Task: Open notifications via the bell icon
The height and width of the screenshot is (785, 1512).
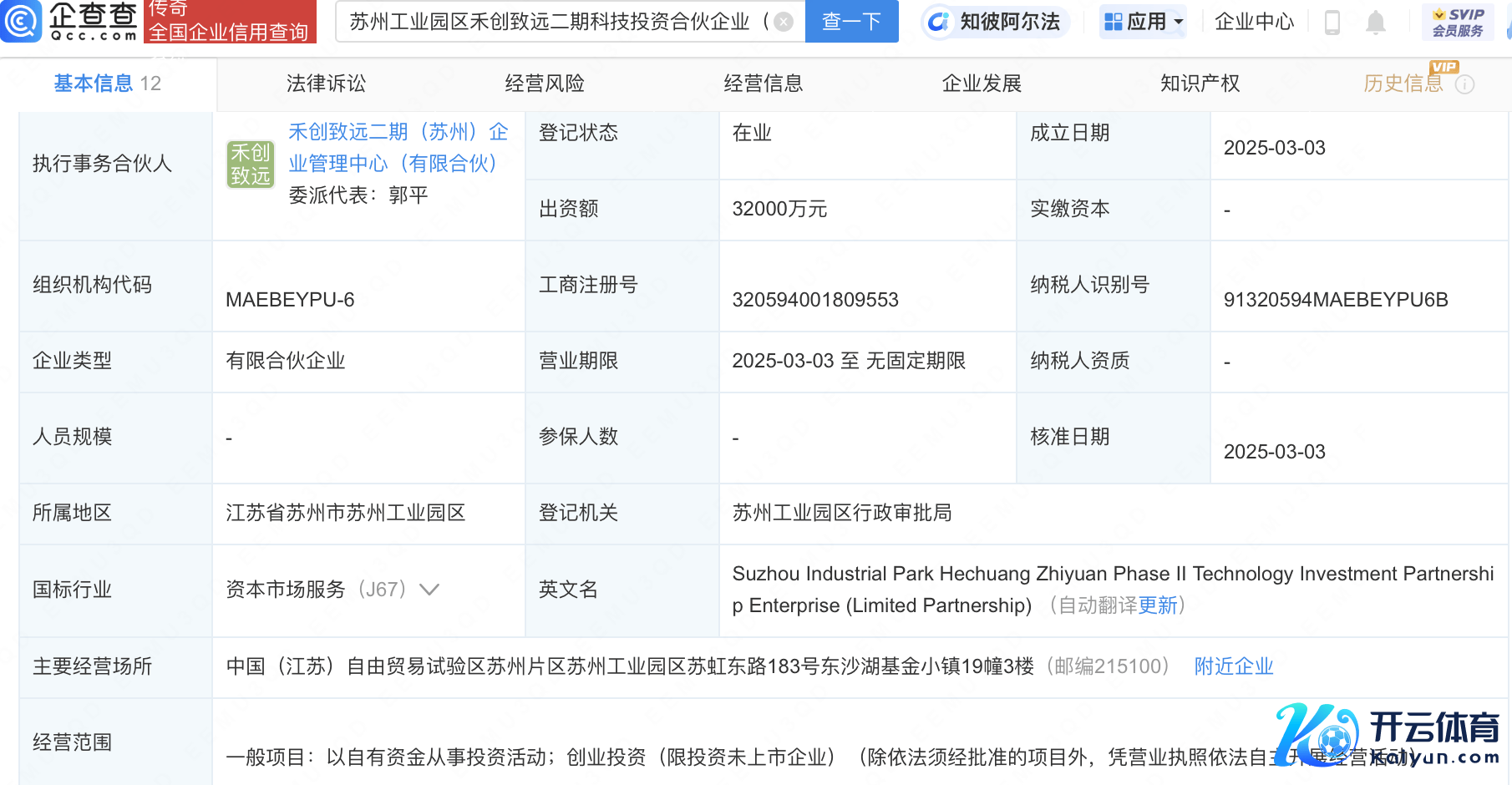Action: [x=1375, y=23]
